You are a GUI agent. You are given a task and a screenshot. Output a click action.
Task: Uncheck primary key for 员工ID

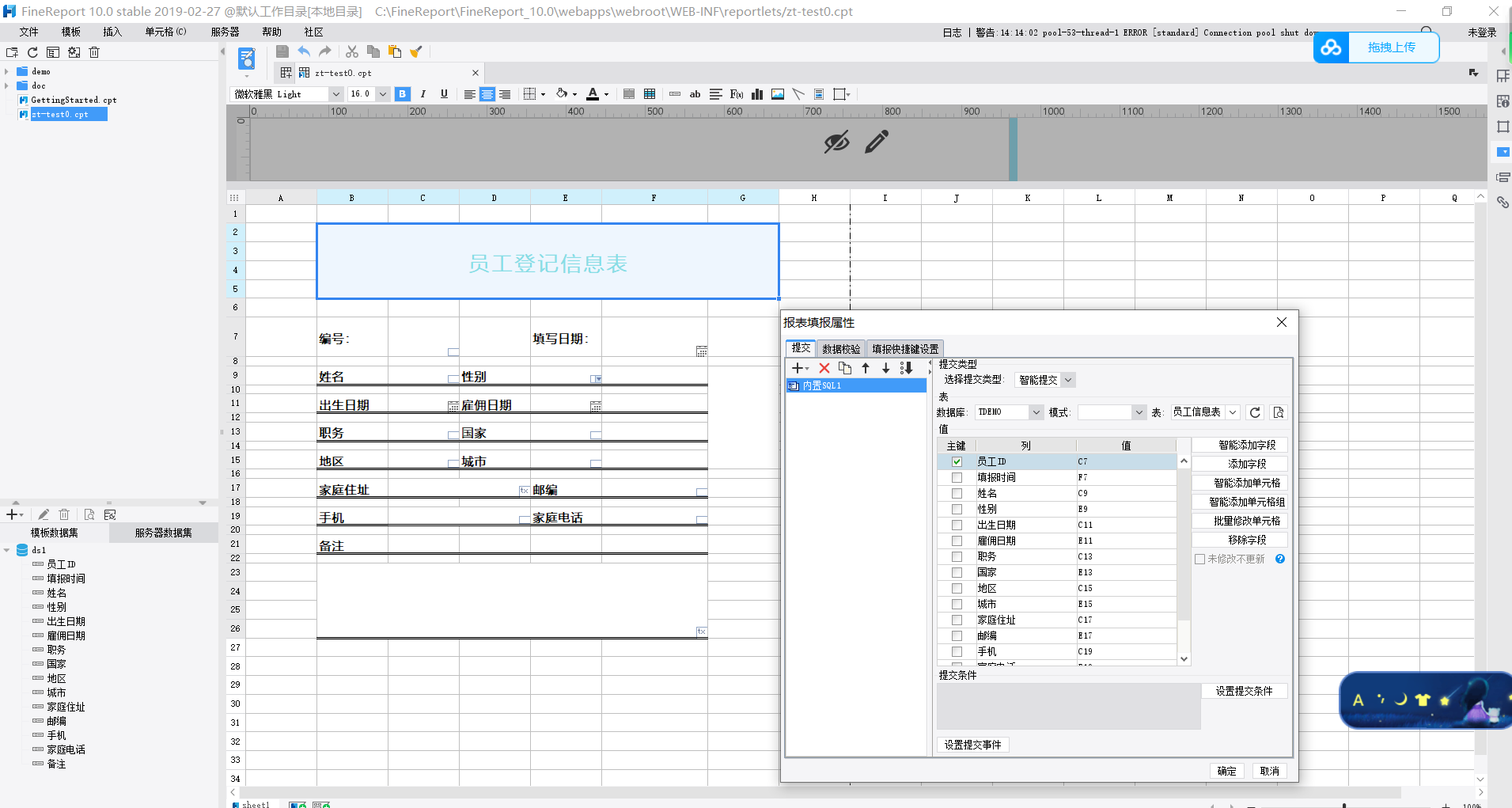pos(957,461)
